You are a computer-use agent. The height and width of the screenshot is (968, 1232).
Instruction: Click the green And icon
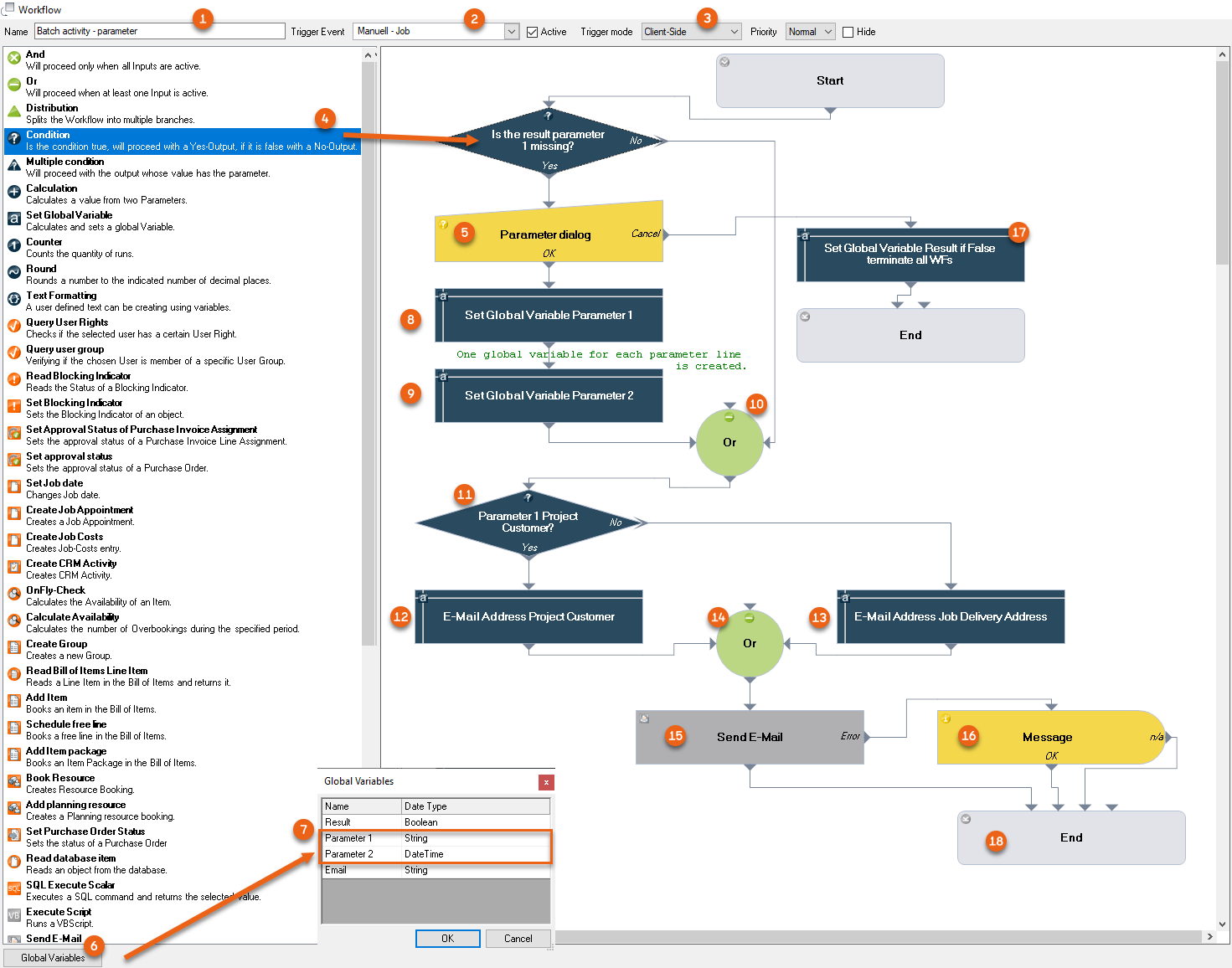(14, 58)
